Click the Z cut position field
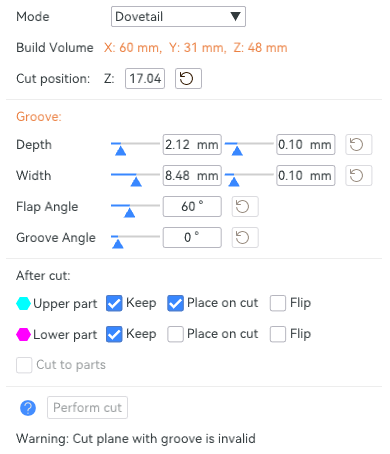This screenshot has width=390, height=454. (145, 79)
